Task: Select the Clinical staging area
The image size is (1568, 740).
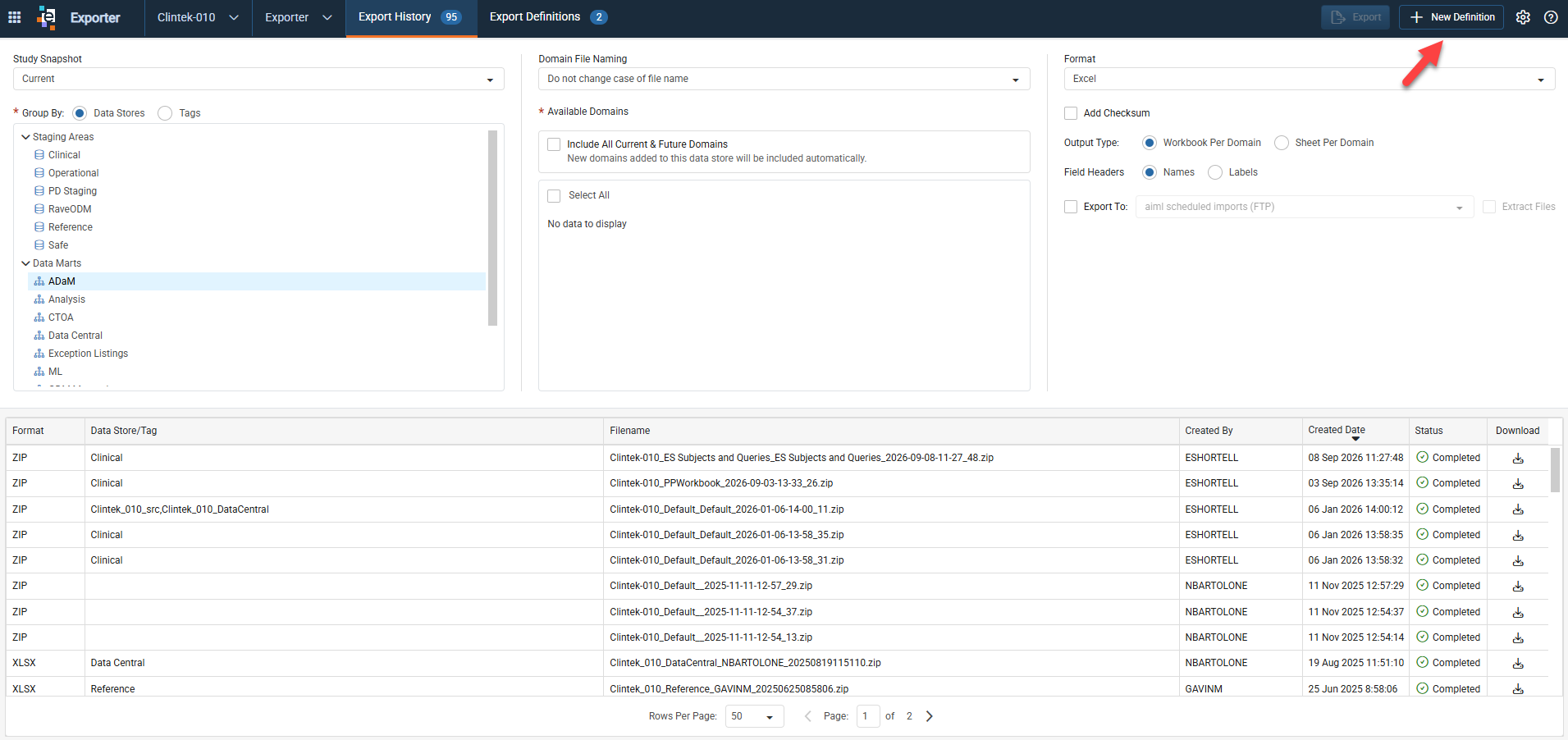Action: pos(64,155)
